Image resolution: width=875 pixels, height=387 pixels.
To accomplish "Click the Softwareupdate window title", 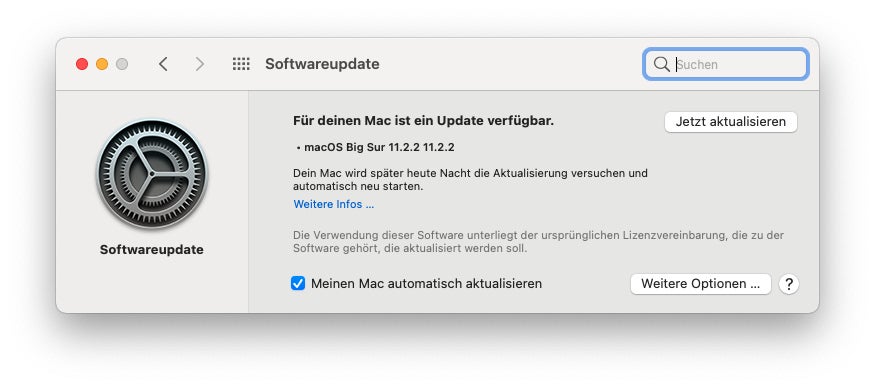I will (x=322, y=64).
